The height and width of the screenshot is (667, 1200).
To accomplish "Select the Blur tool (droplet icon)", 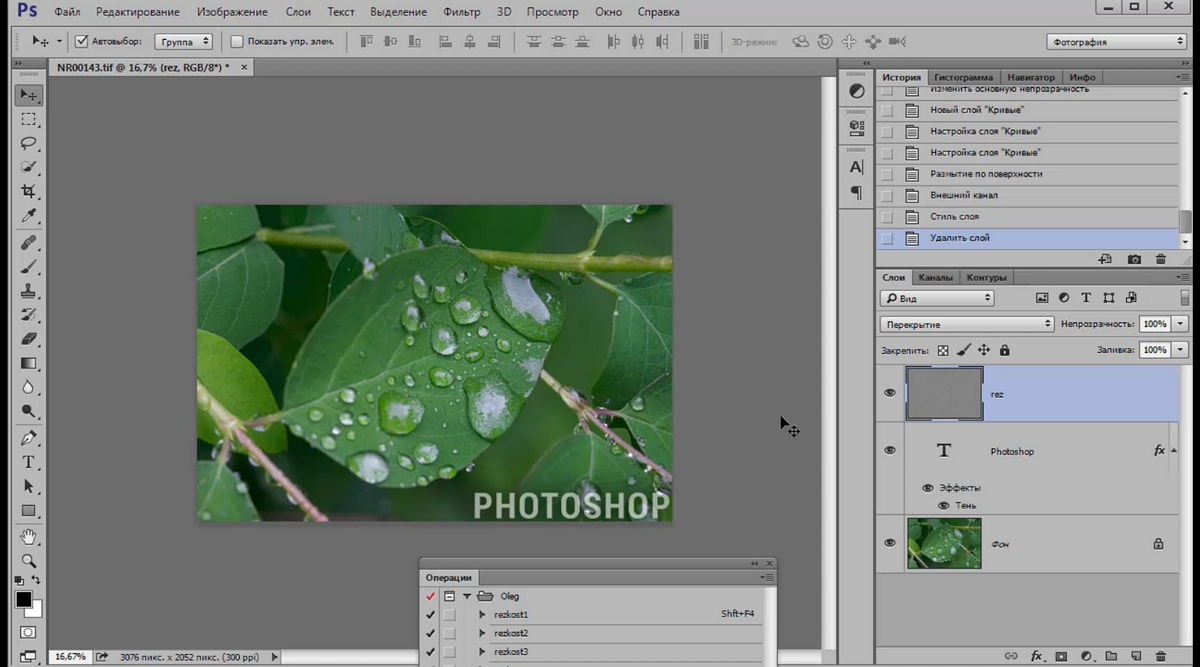I will pos(28,387).
